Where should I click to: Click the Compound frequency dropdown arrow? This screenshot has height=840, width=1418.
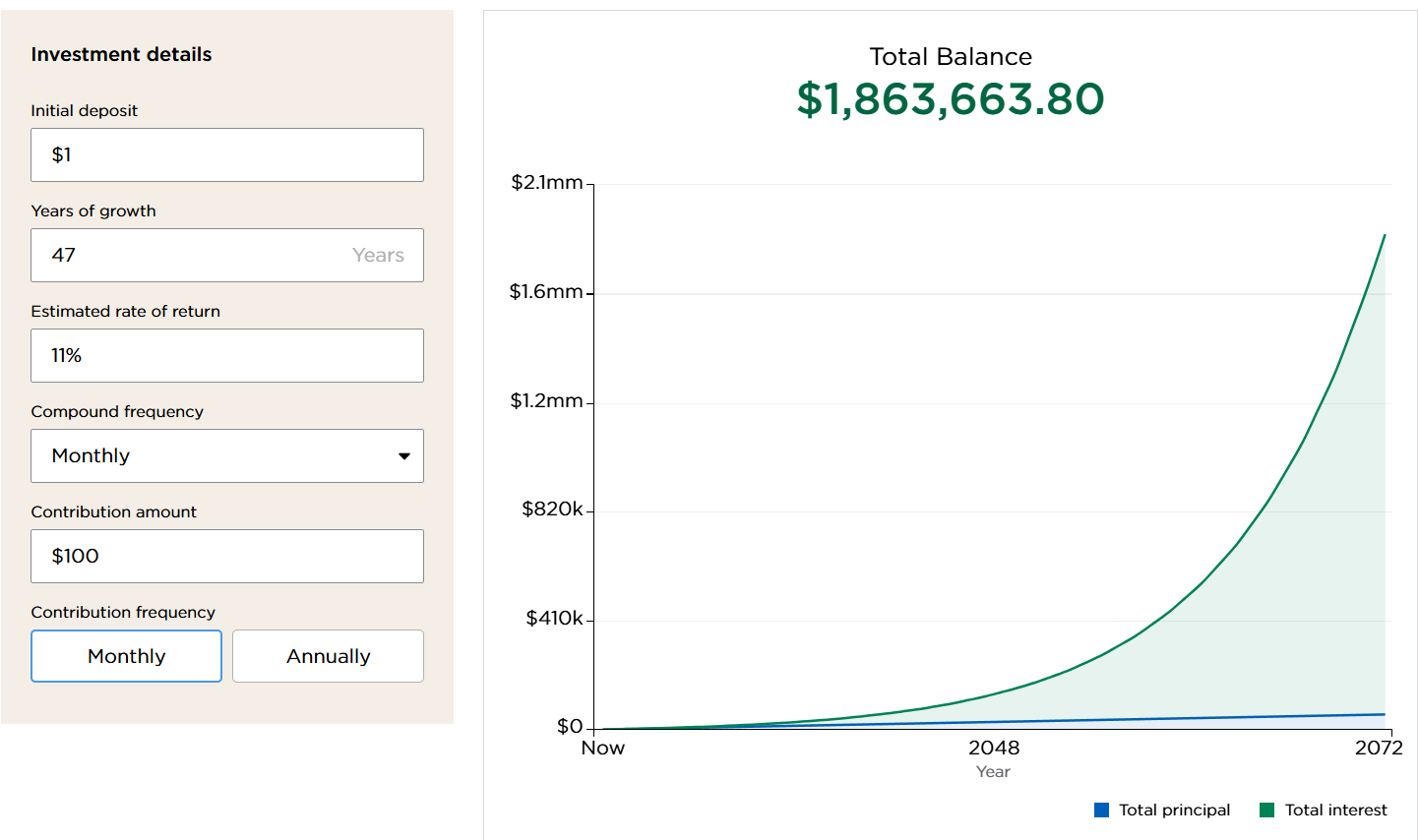pyautogui.click(x=403, y=455)
